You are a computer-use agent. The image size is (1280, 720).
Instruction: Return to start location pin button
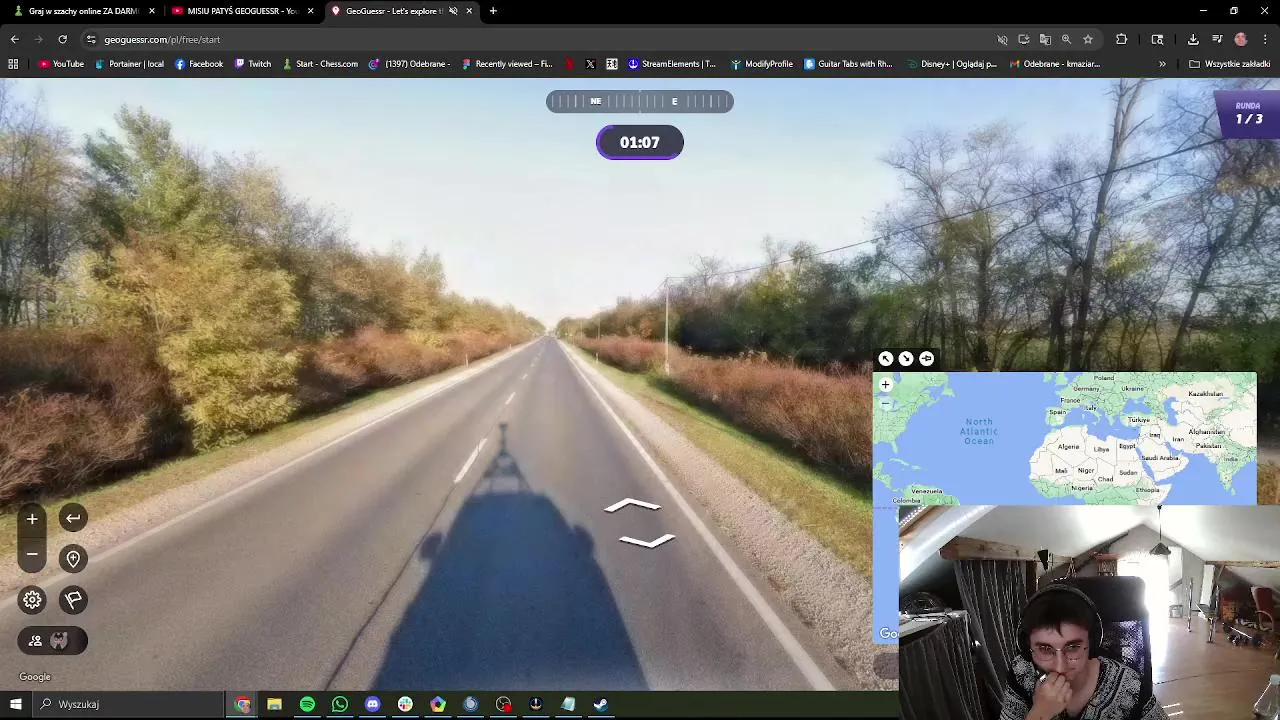click(73, 559)
